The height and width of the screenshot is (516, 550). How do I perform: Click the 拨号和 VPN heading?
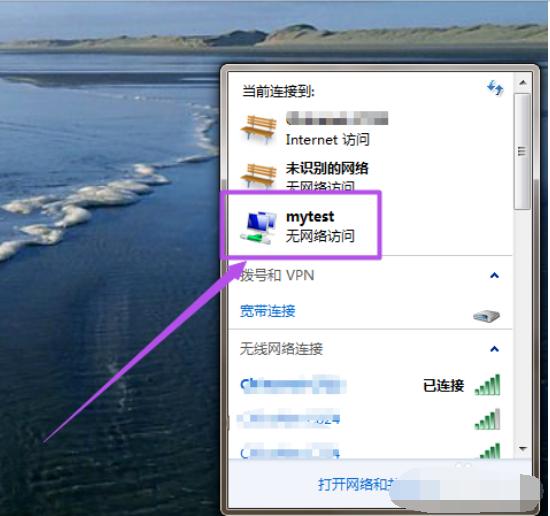pos(277,275)
